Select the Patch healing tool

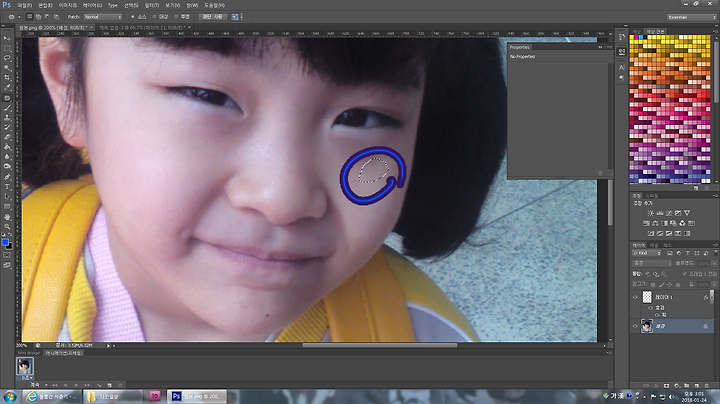click(x=7, y=98)
